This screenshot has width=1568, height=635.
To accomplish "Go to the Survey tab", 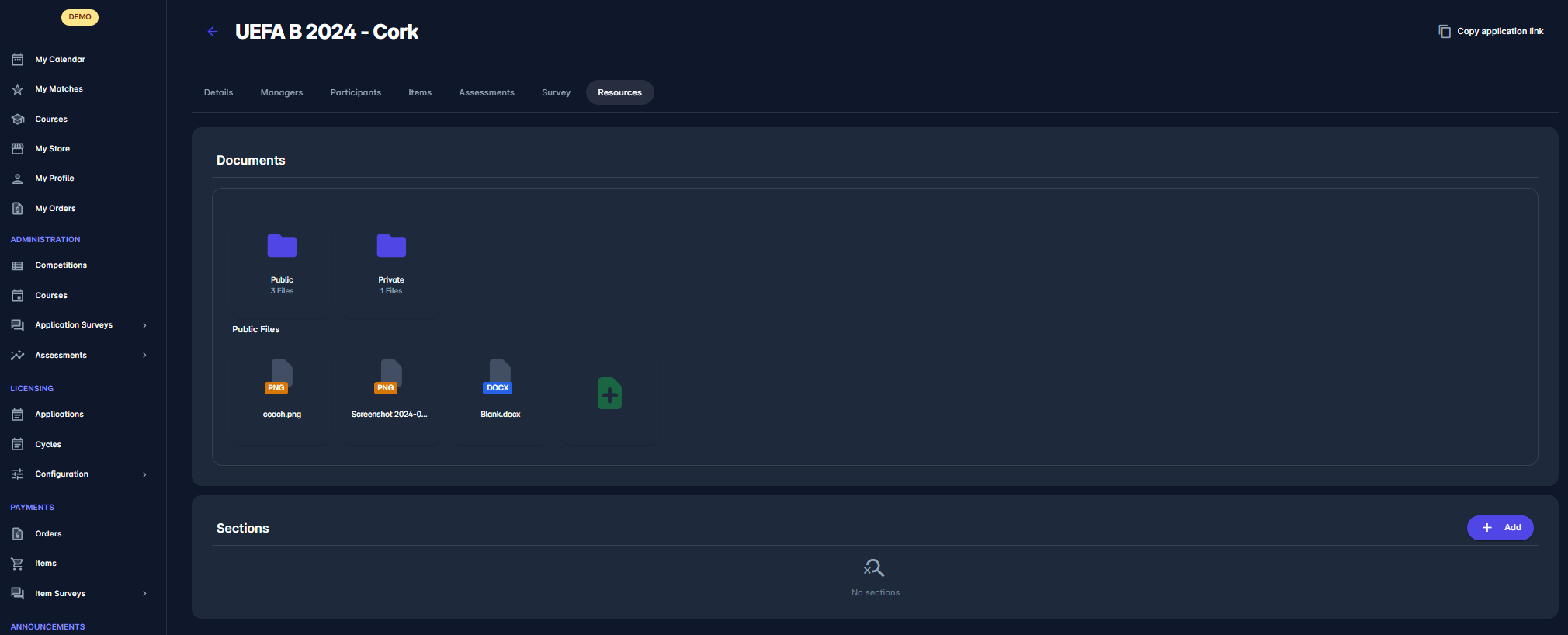I will tap(556, 92).
